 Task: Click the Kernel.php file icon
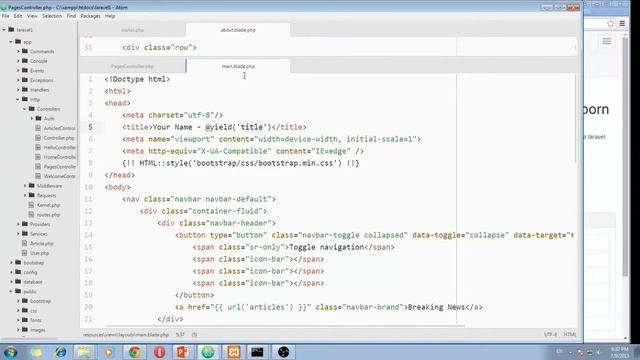coord(31,205)
